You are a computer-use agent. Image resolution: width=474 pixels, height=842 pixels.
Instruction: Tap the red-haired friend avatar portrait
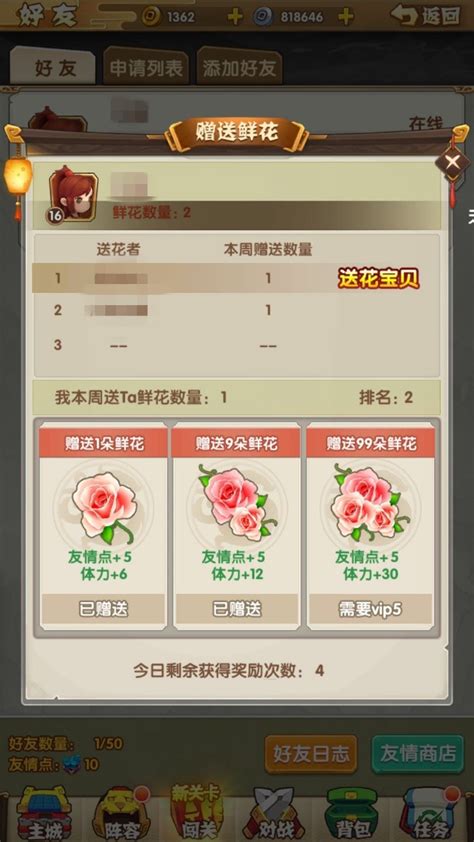(72, 194)
